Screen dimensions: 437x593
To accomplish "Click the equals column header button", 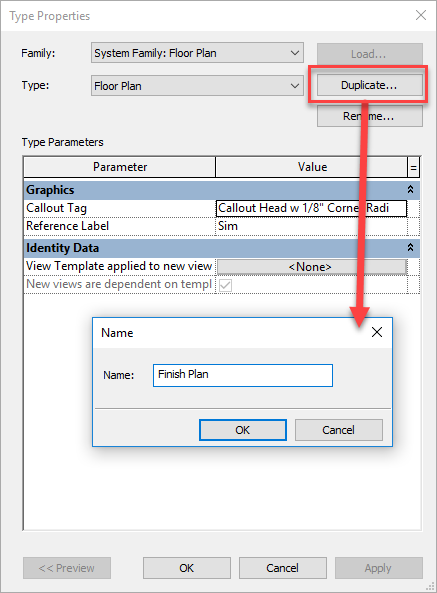I will pyautogui.click(x=414, y=167).
